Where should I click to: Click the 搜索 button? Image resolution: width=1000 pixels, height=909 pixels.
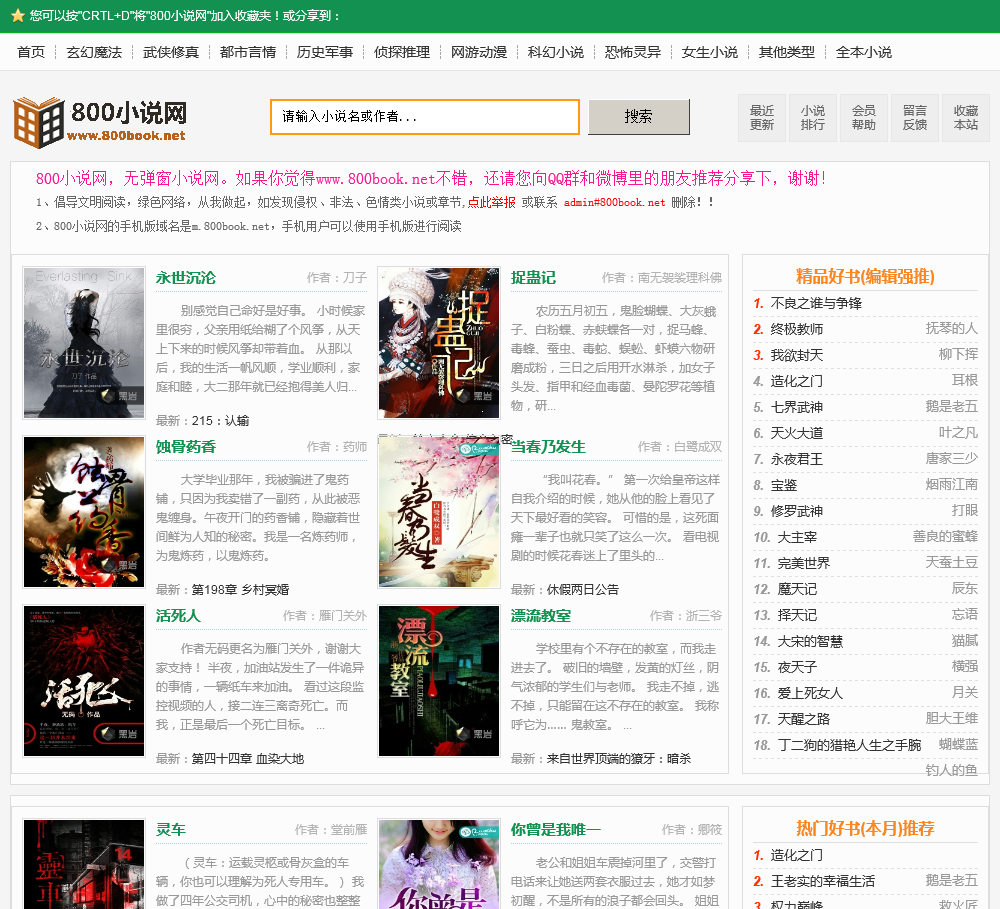pos(638,117)
